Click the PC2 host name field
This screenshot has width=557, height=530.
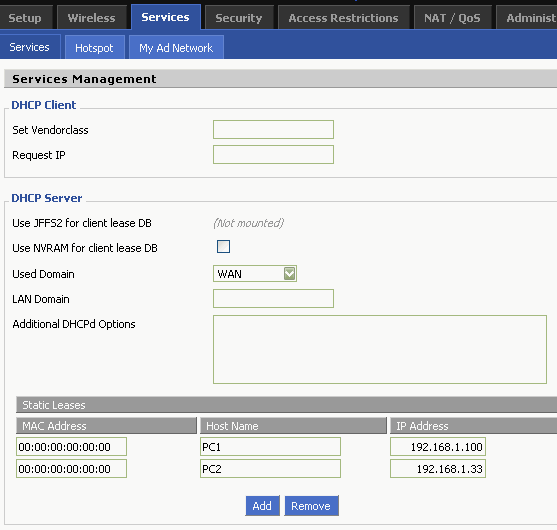click(270, 469)
